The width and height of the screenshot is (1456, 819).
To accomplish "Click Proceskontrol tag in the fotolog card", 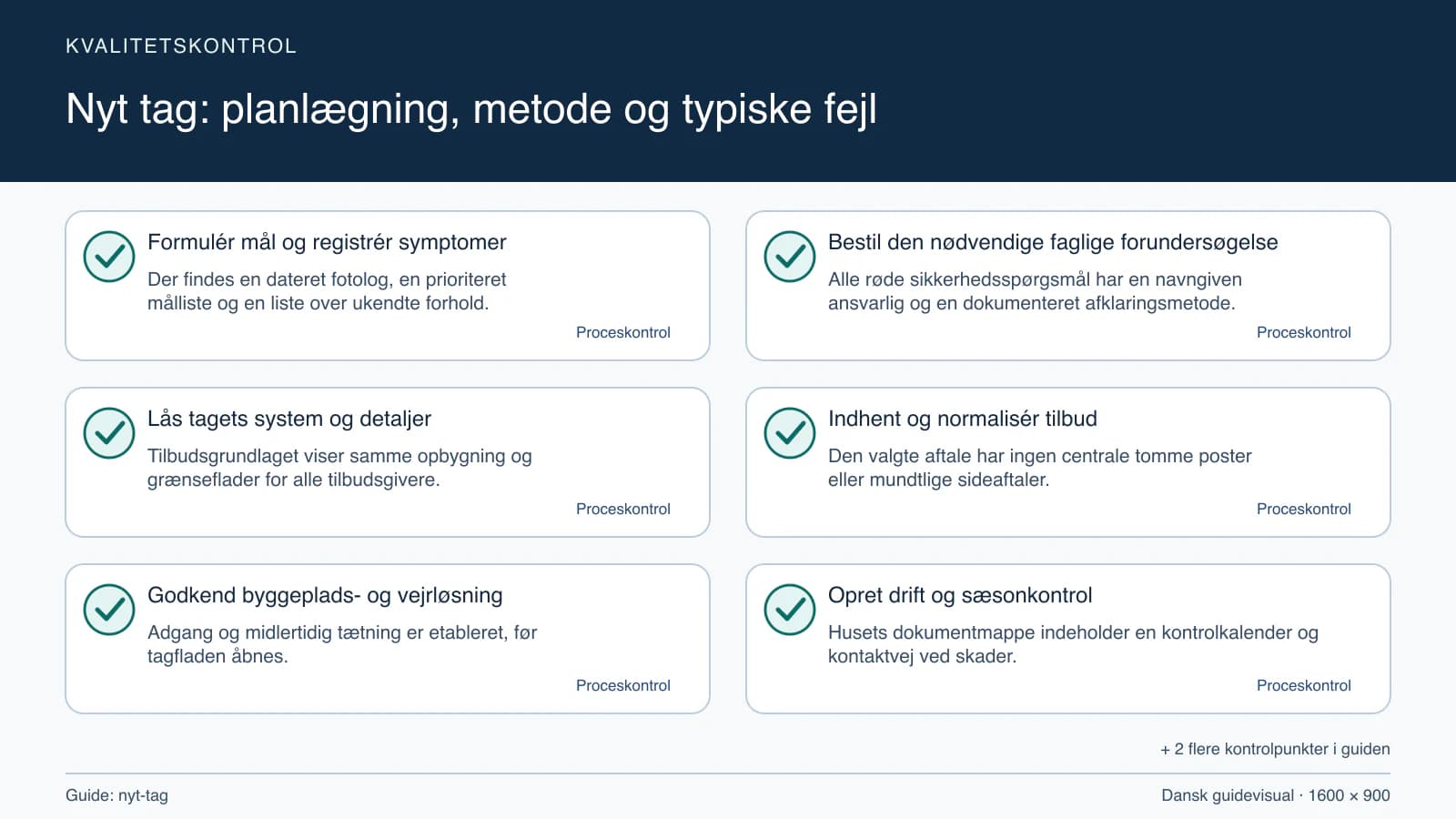I will 623,332.
